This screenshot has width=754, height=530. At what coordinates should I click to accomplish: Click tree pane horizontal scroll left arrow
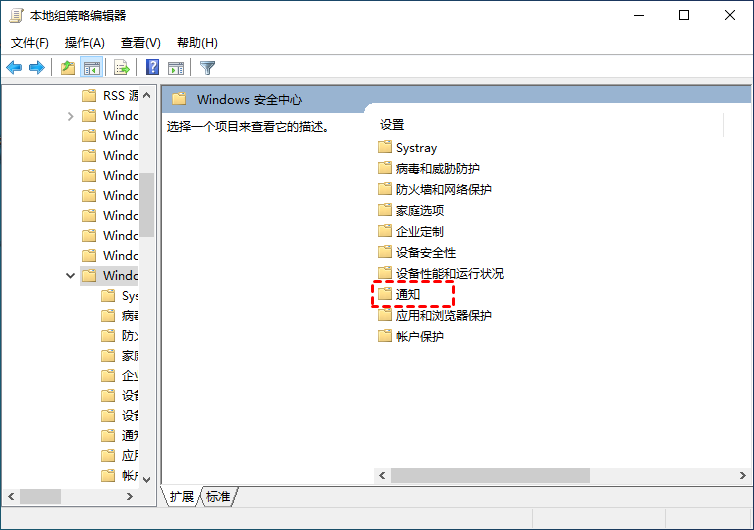(x=11, y=496)
